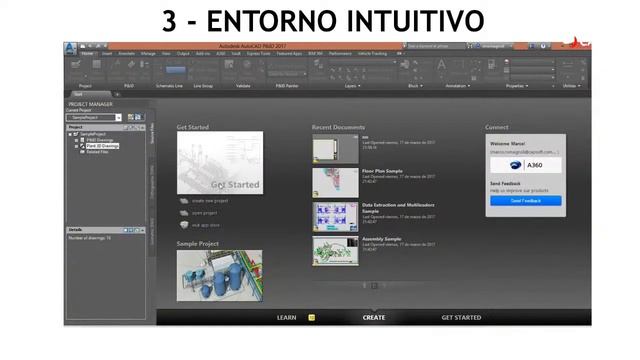Click the Source Files vertical tab
Screen dimensions: 640x360
coord(152,133)
